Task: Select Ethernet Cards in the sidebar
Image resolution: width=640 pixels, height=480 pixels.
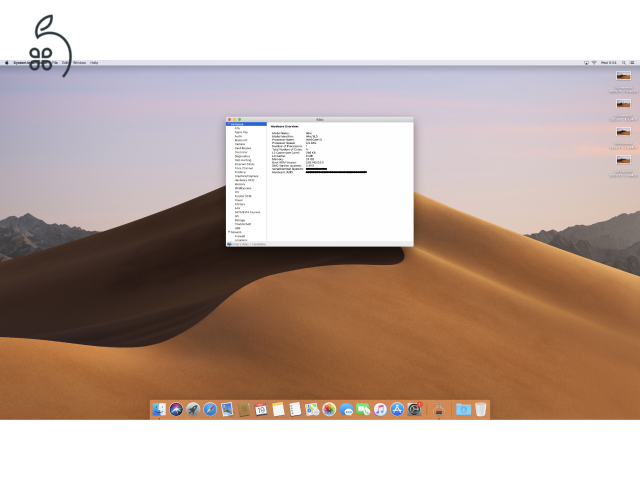Action: pos(244,164)
